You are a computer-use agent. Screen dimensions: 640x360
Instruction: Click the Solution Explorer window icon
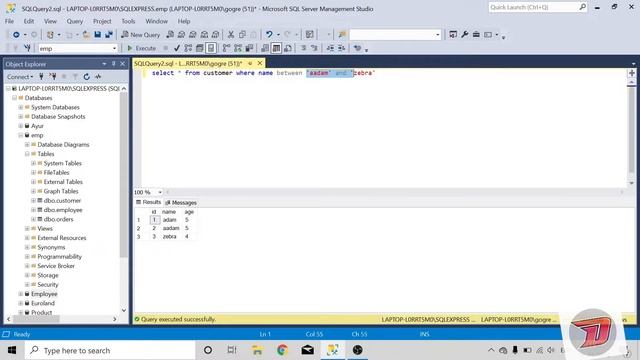click(453, 35)
